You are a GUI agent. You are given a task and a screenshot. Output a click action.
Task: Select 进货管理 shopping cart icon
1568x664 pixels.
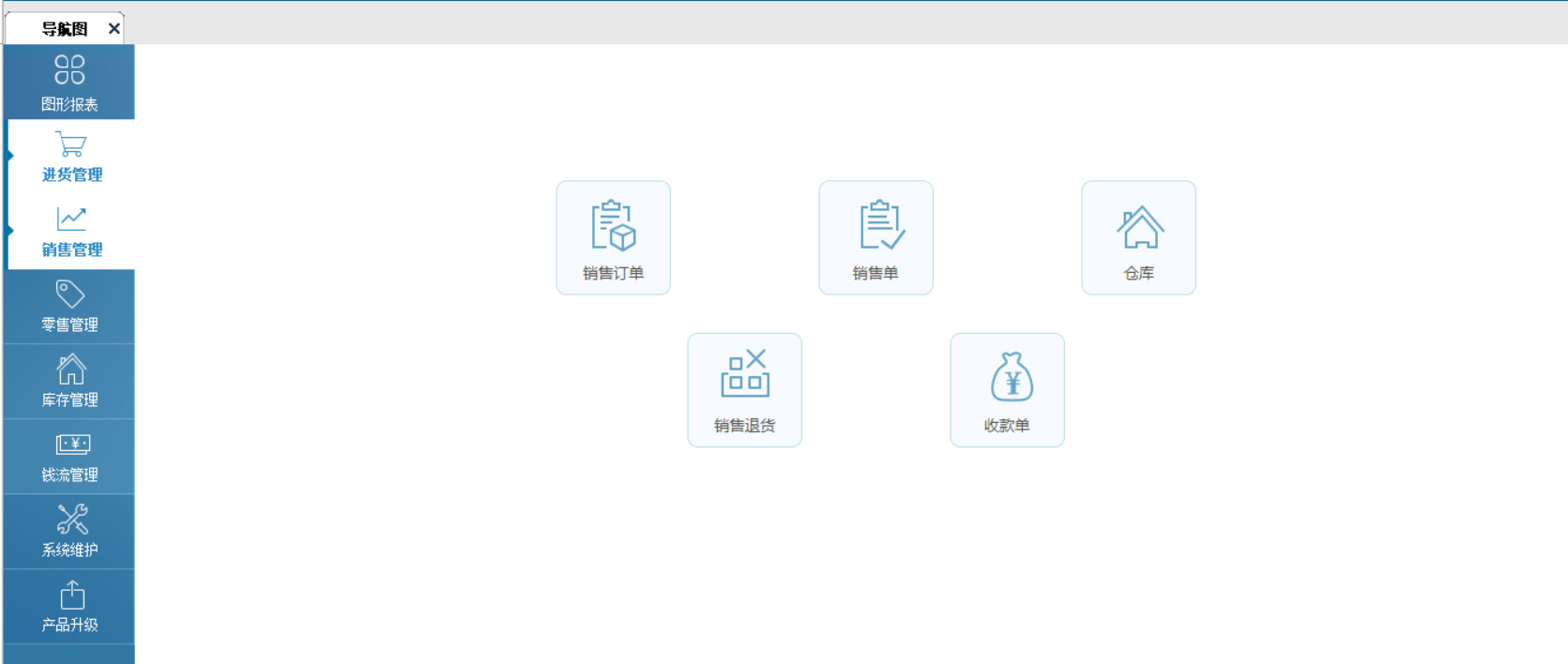pos(71,144)
